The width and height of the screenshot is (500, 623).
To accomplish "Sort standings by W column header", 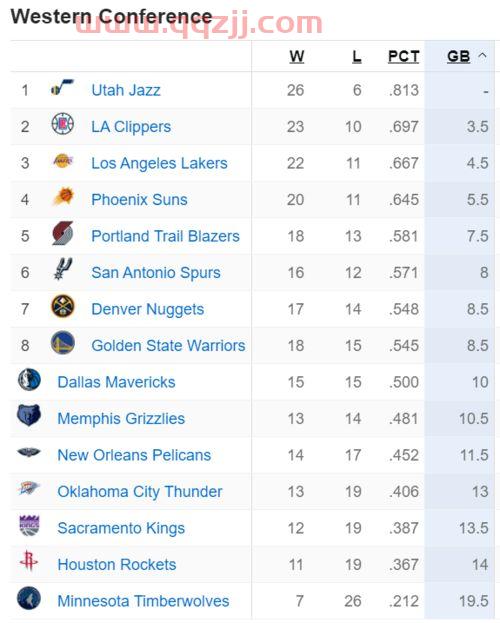I will (x=297, y=56).
